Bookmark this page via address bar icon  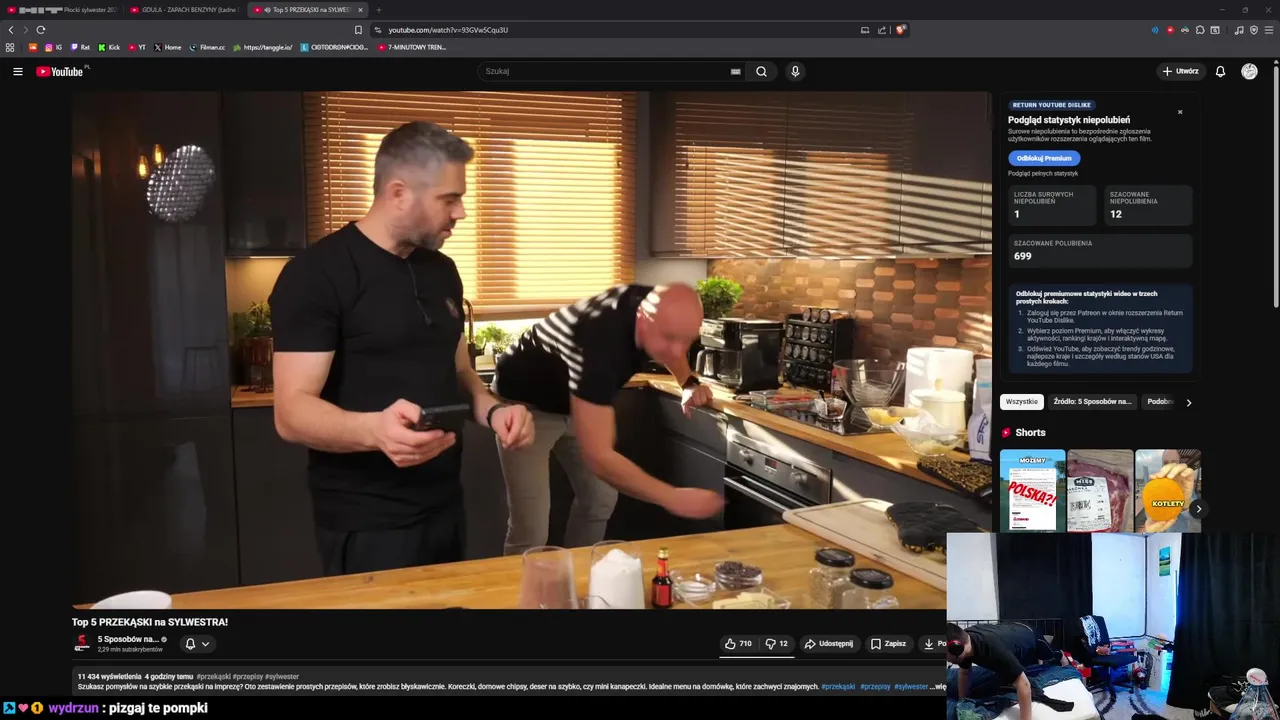point(359,30)
